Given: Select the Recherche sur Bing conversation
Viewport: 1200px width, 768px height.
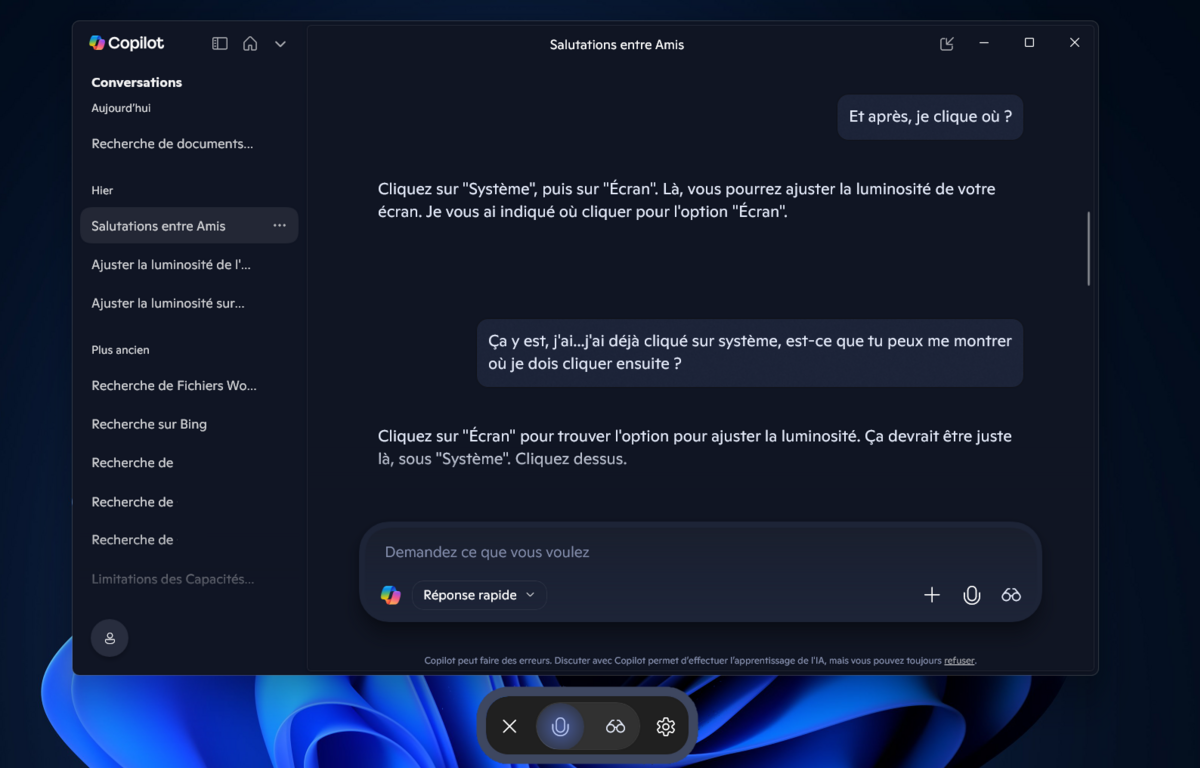Looking at the screenshot, I should [149, 424].
